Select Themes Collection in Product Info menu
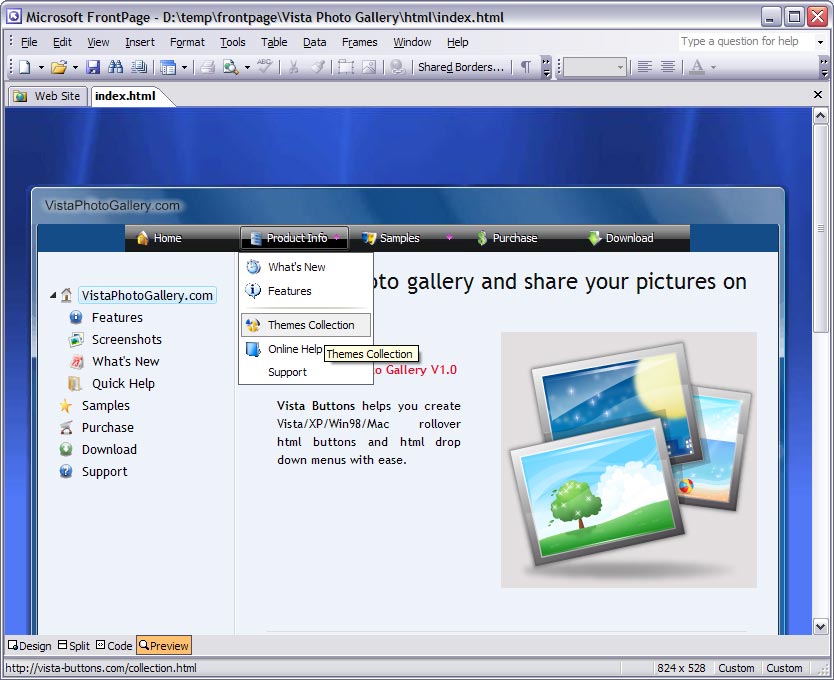 tap(306, 325)
